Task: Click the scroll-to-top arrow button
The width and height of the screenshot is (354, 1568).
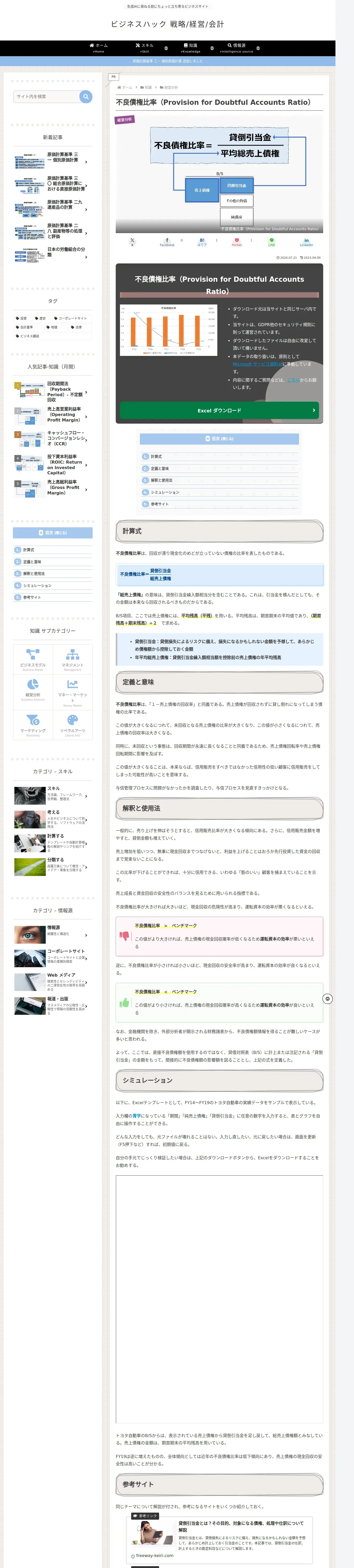Action: 327,999
